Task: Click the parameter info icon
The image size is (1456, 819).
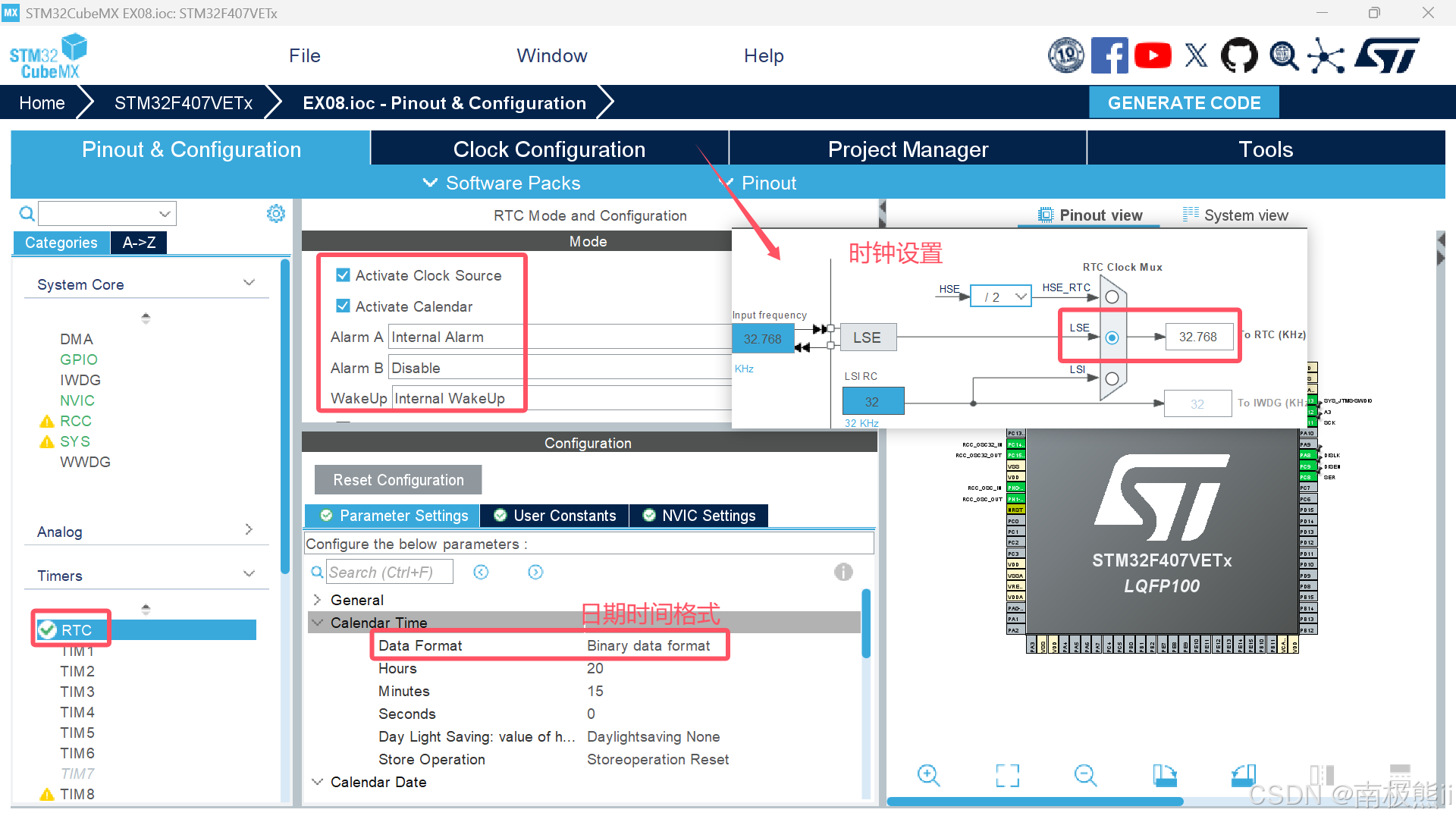Action: click(843, 572)
